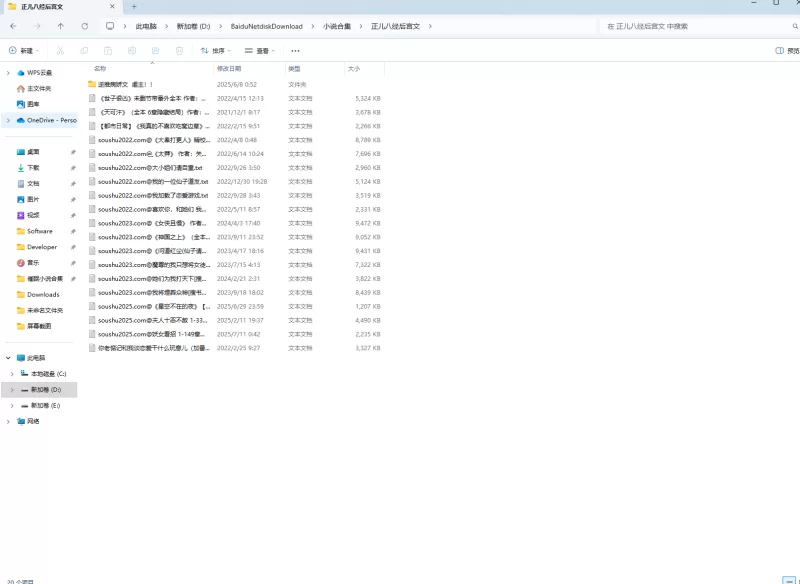The width and height of the screenshot is (800, 584).
Task: Expand 本地磁盘 (C:) tree node
Action: 12,374
